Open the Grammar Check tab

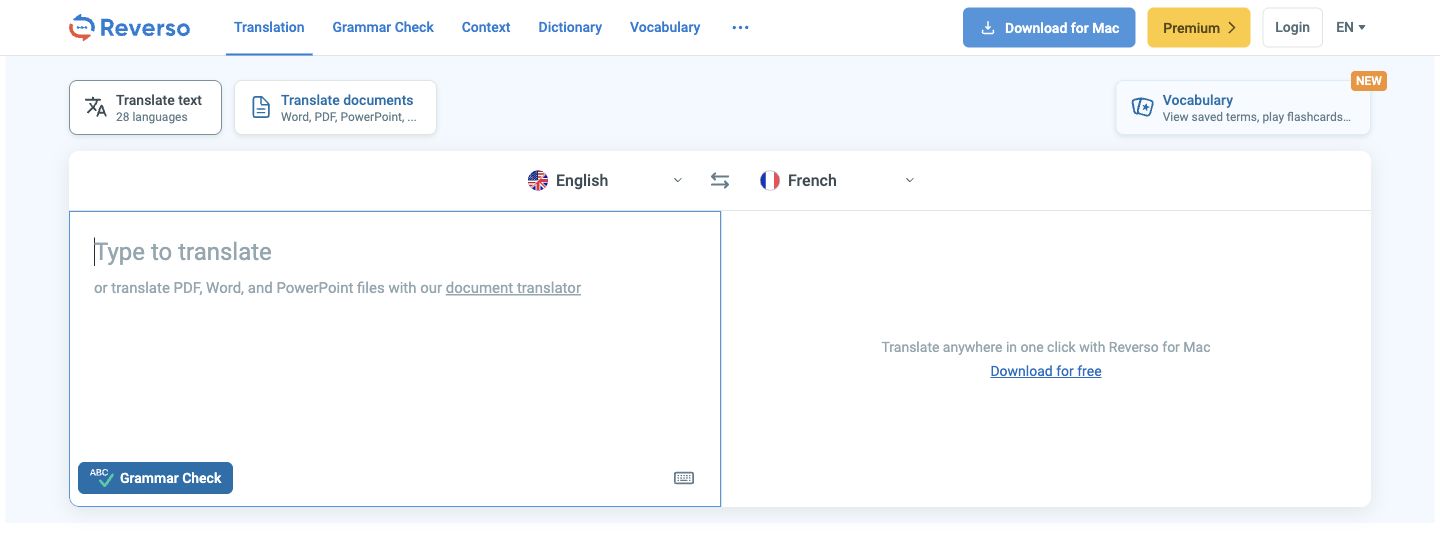[x=383, y=27]
